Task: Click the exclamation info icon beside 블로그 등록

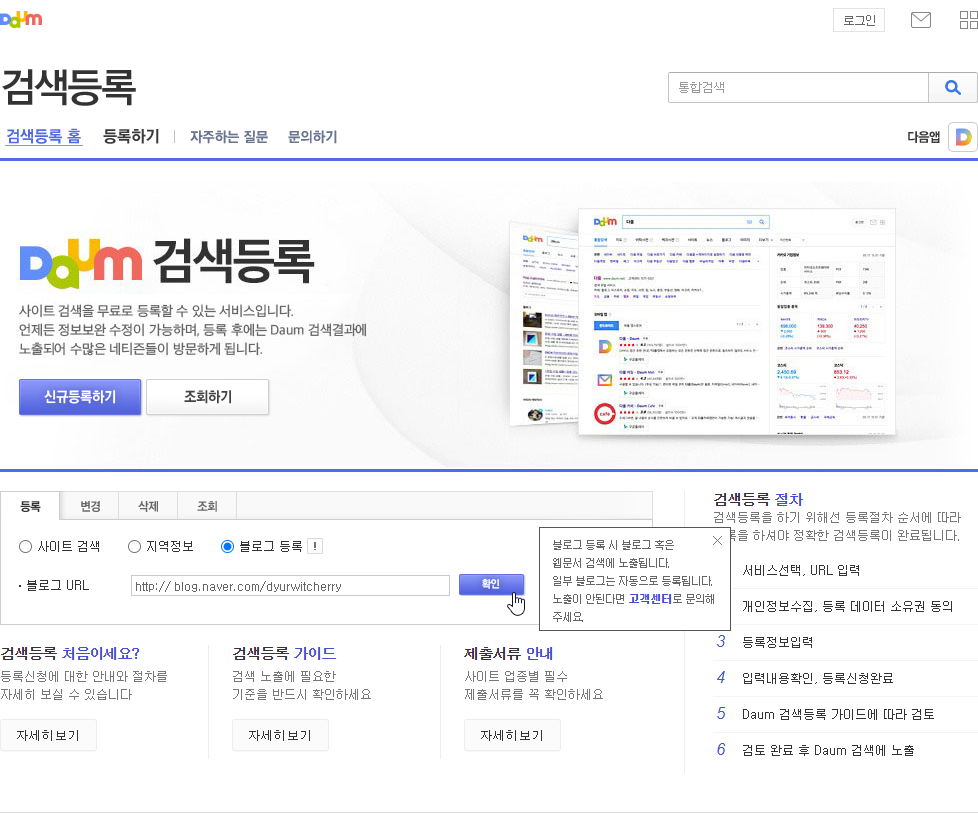Action: click(x=315, y=547)
